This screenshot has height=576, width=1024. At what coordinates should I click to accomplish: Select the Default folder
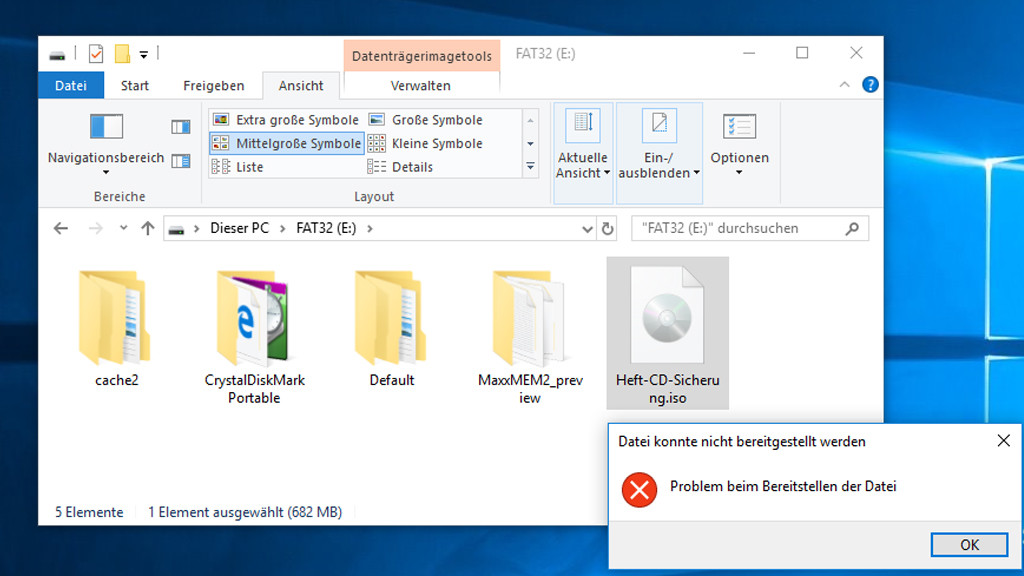point(392,330)
